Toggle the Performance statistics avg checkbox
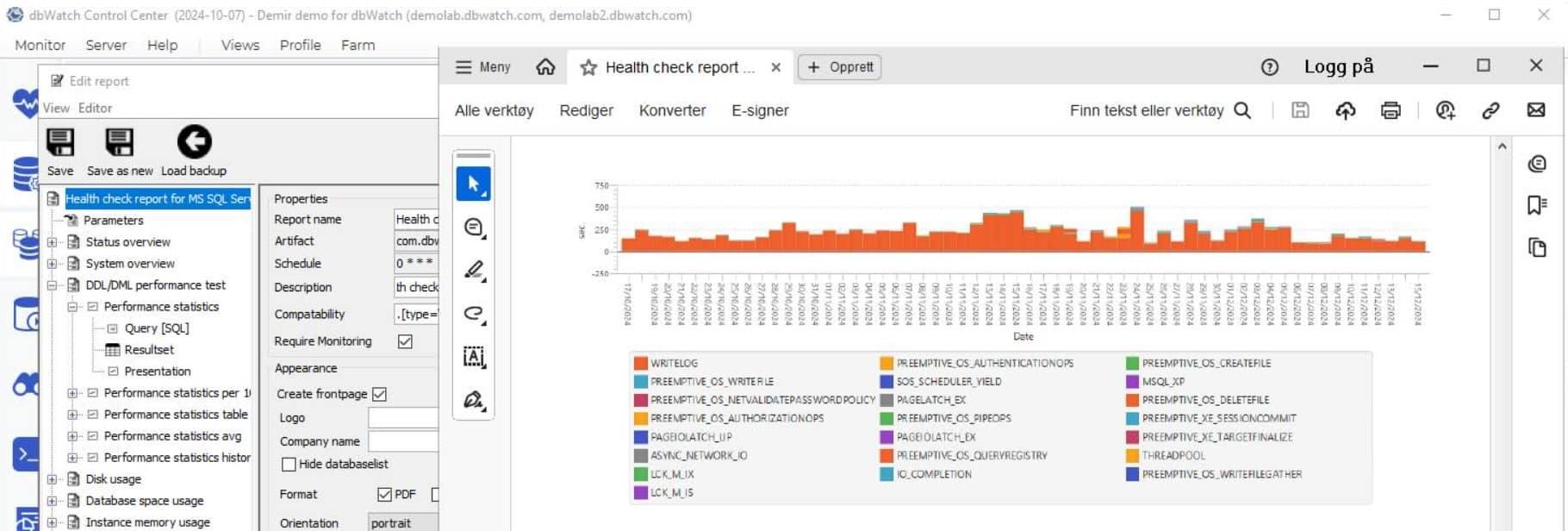Viewport: 1568px width, 531px height. pos(93,436)
